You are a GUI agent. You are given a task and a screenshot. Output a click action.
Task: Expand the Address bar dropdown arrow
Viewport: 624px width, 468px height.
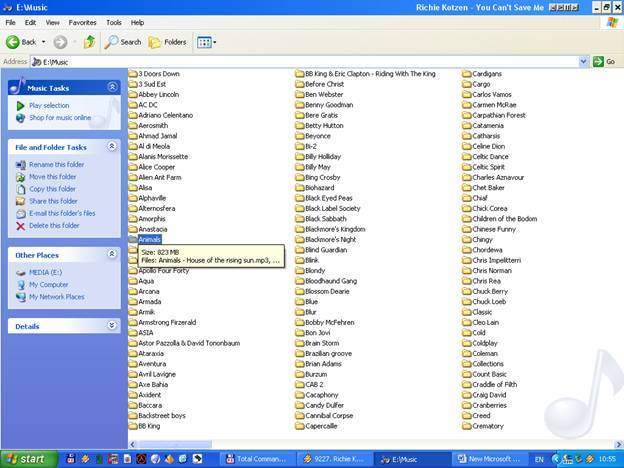pyautogui.click(x=584, y=61)
